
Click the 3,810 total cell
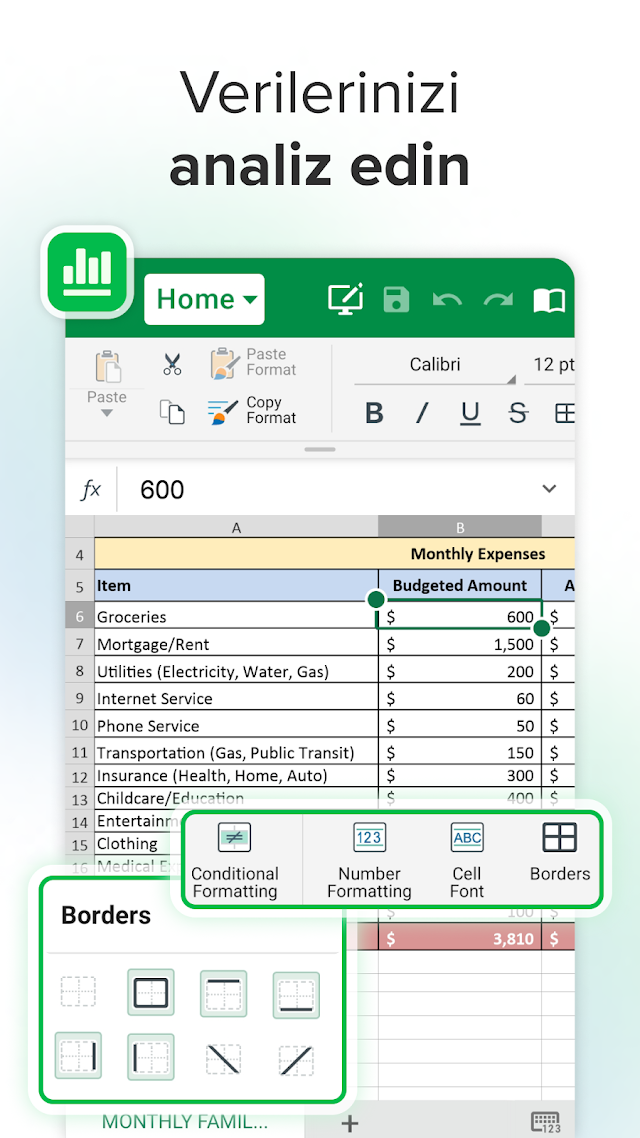(460, 938)
